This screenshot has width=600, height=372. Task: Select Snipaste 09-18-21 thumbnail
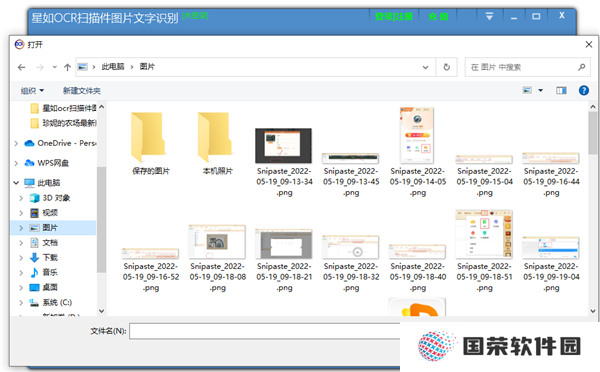[284, 244]
